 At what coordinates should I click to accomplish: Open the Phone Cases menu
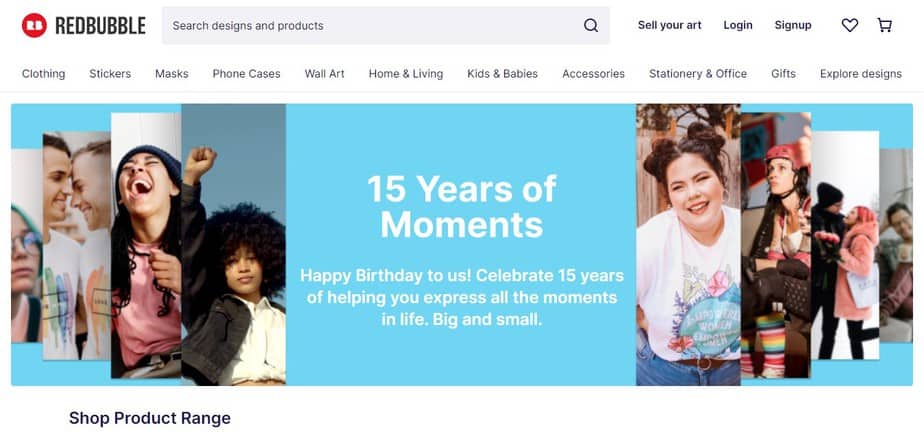(x=246, y=73)
